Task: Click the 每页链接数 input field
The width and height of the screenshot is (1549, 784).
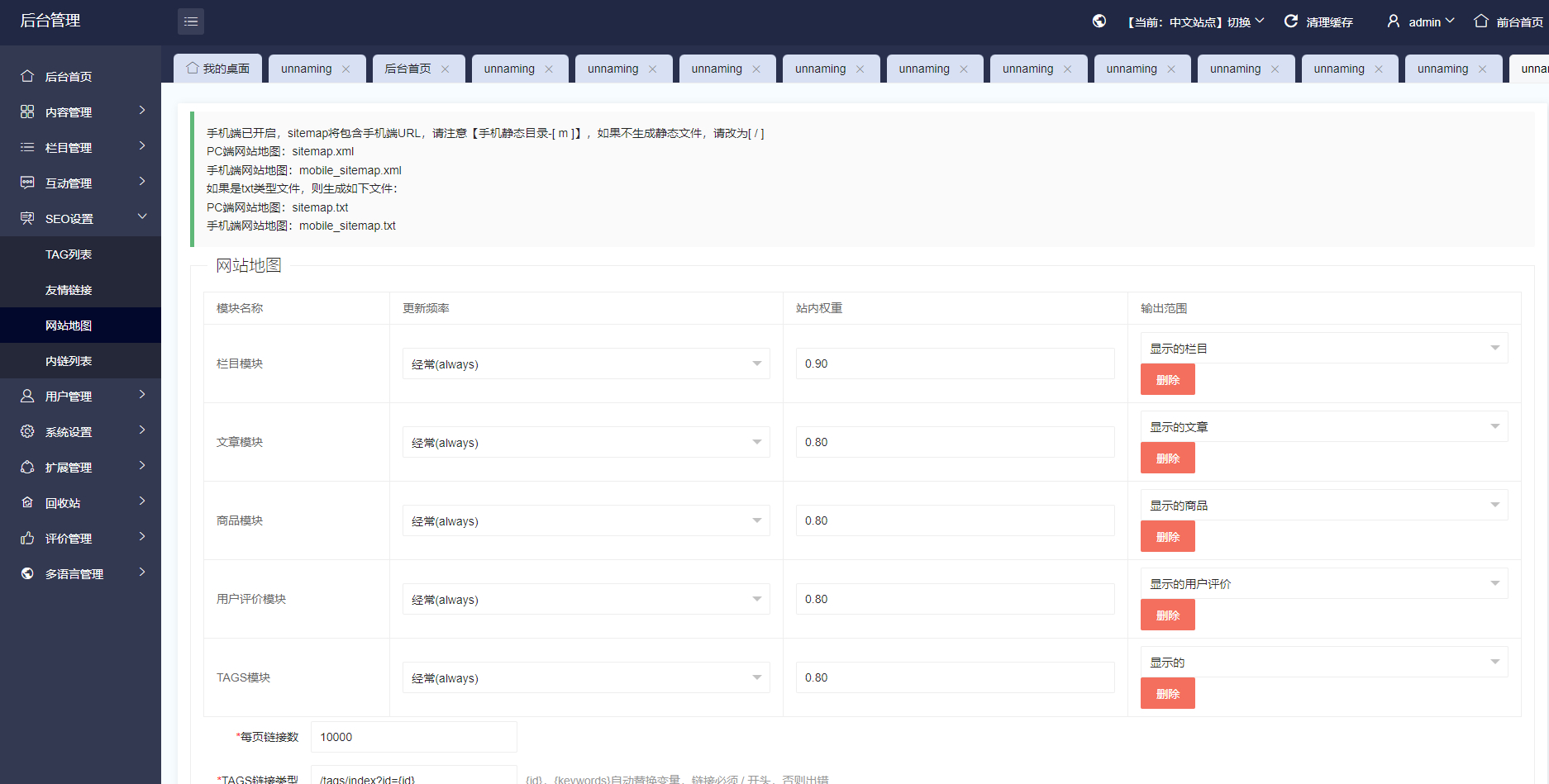Action: coord(413,736)
